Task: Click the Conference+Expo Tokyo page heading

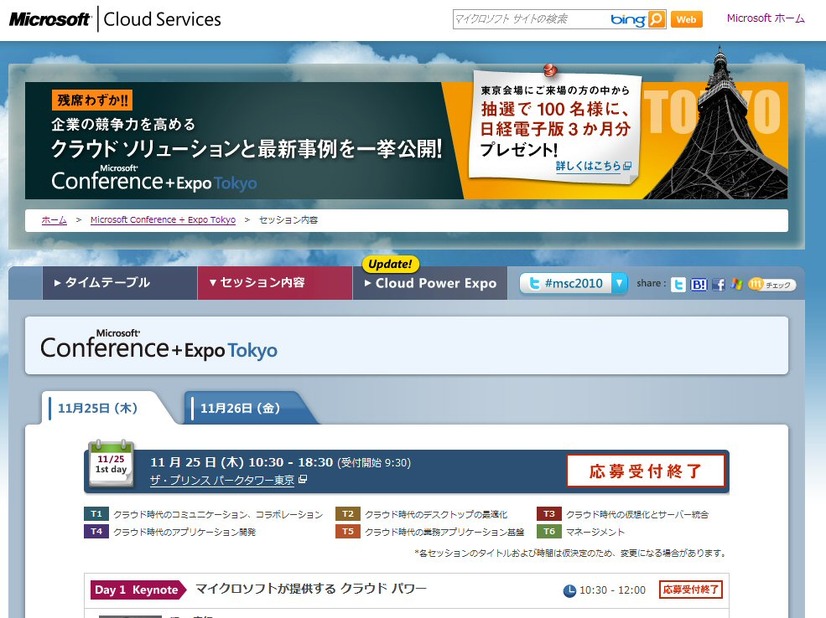Action: coord(159,346)
